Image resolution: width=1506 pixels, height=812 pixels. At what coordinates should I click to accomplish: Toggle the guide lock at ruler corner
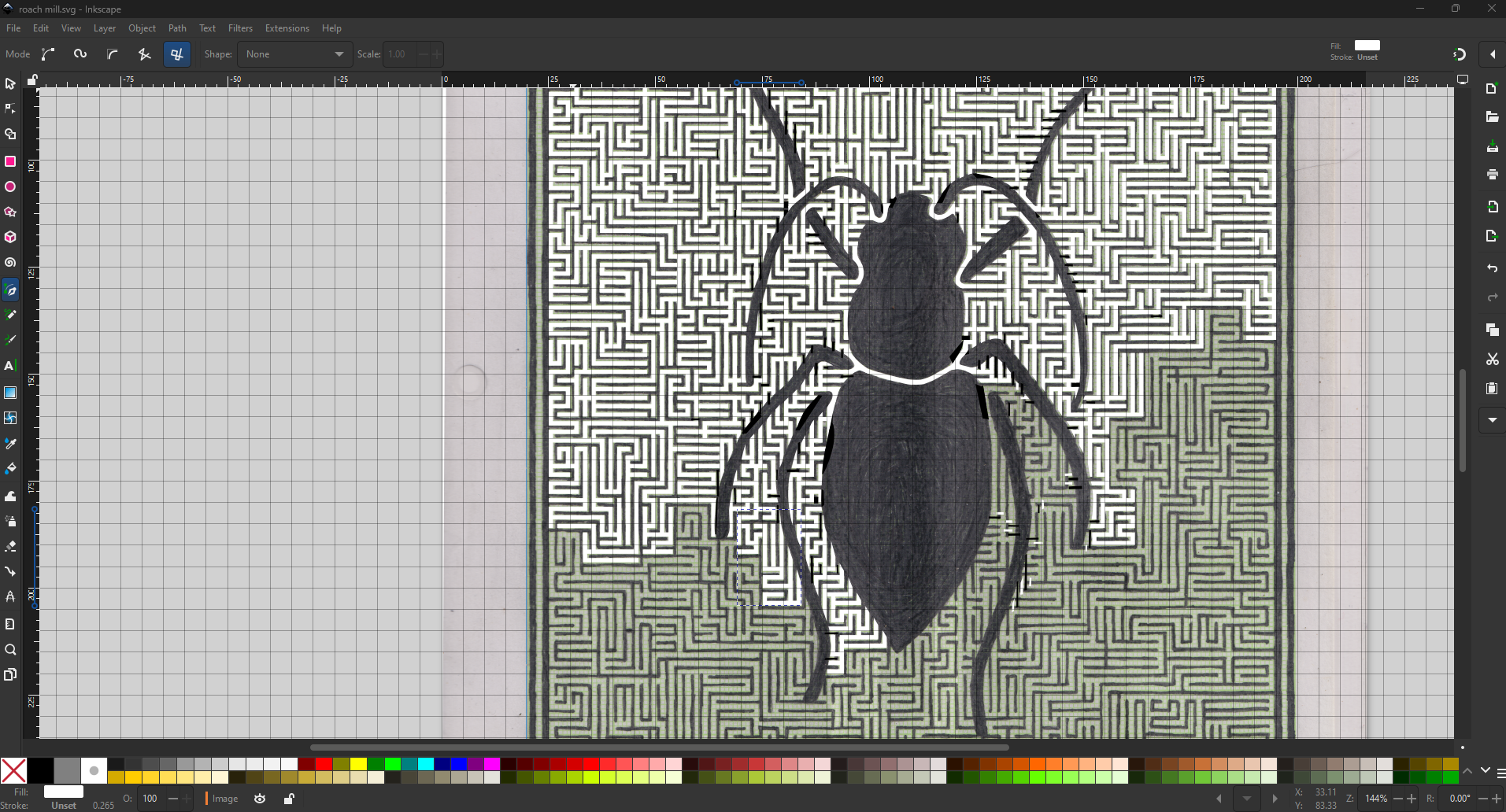(32, 79)
